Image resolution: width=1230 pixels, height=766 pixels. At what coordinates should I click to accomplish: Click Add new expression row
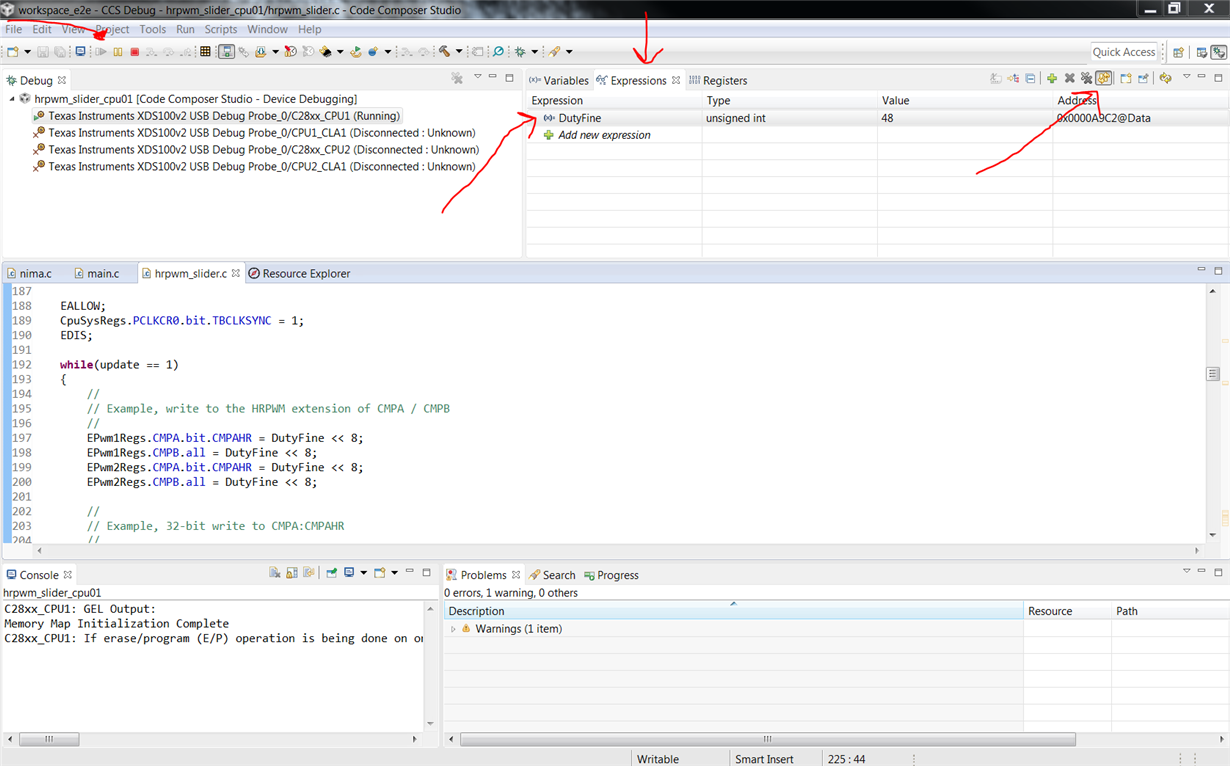click(604, 135)
